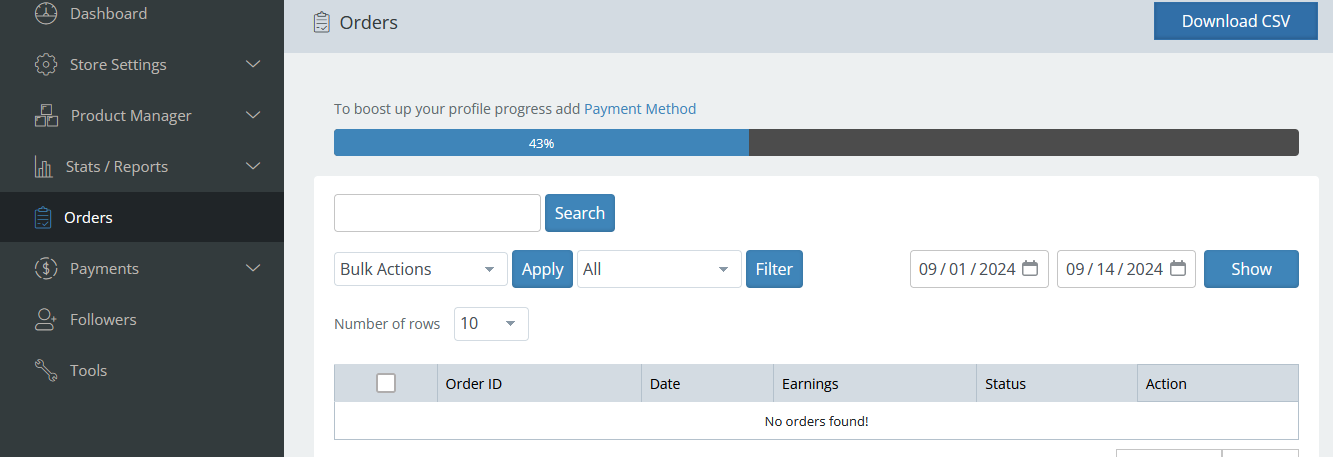
Task: Click the Store Settings gear icon
Action: tap(46, 65)
